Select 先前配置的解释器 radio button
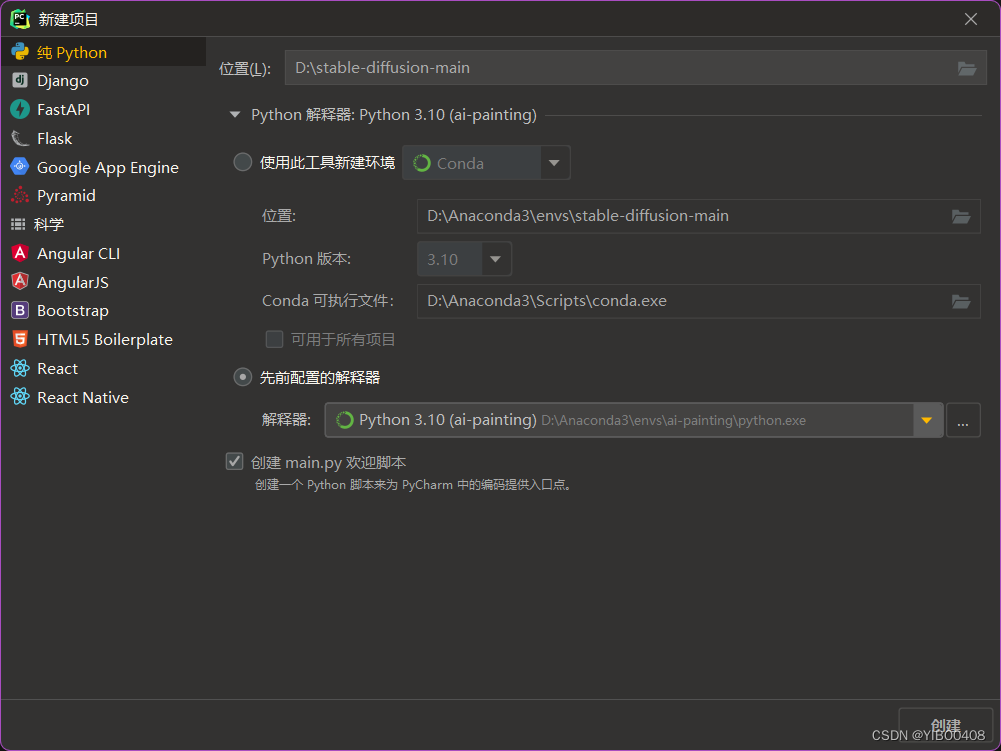Viewport: 1001px width, 751px height. click(242, 377)
